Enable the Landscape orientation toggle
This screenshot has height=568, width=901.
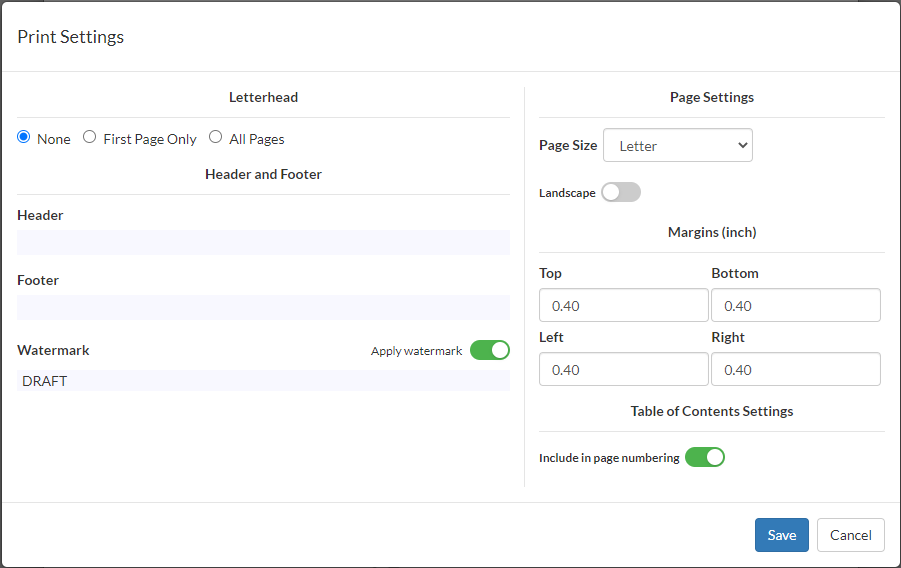point(620,192)
